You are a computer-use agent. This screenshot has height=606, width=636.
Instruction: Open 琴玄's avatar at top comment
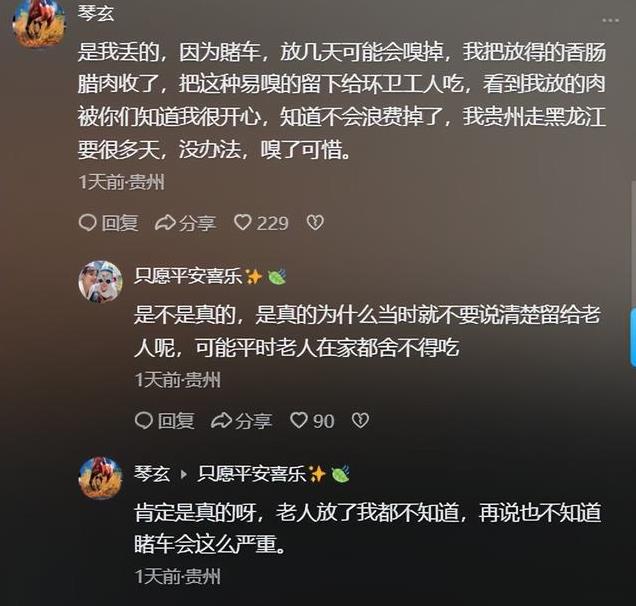39,23
